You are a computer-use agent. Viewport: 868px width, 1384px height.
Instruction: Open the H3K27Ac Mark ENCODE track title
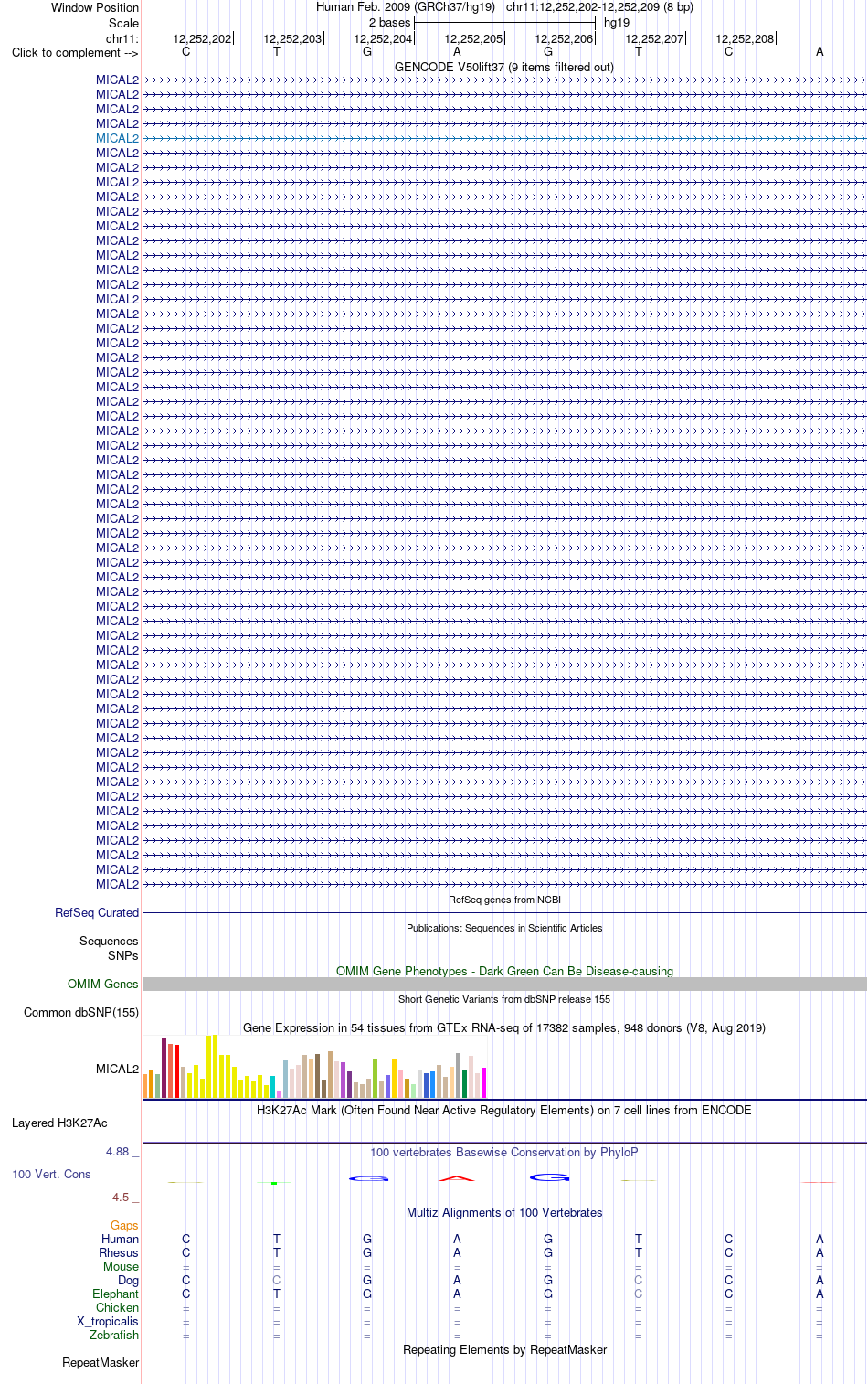coord(504,1110)
